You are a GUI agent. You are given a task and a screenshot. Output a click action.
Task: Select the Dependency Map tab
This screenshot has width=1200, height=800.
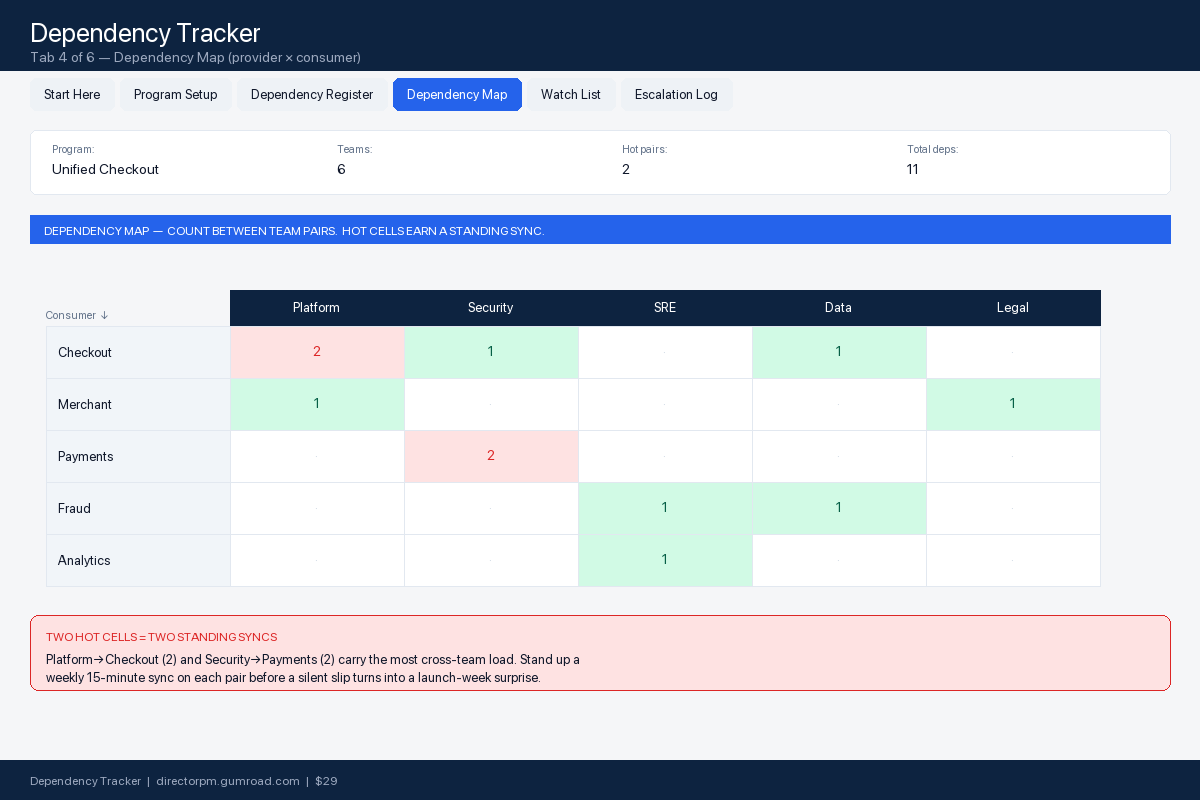pos(457,95)
